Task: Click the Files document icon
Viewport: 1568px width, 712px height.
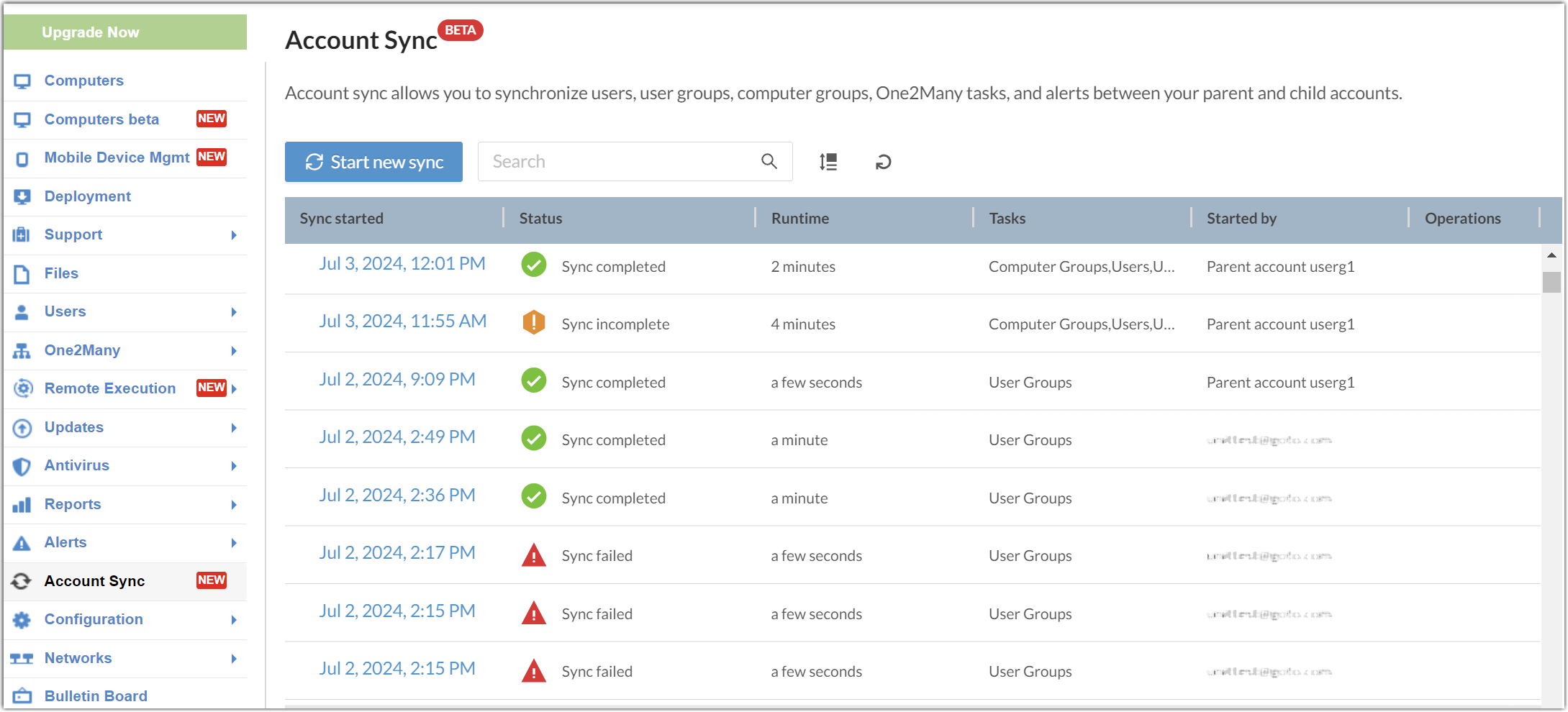Action: point(22,273)
